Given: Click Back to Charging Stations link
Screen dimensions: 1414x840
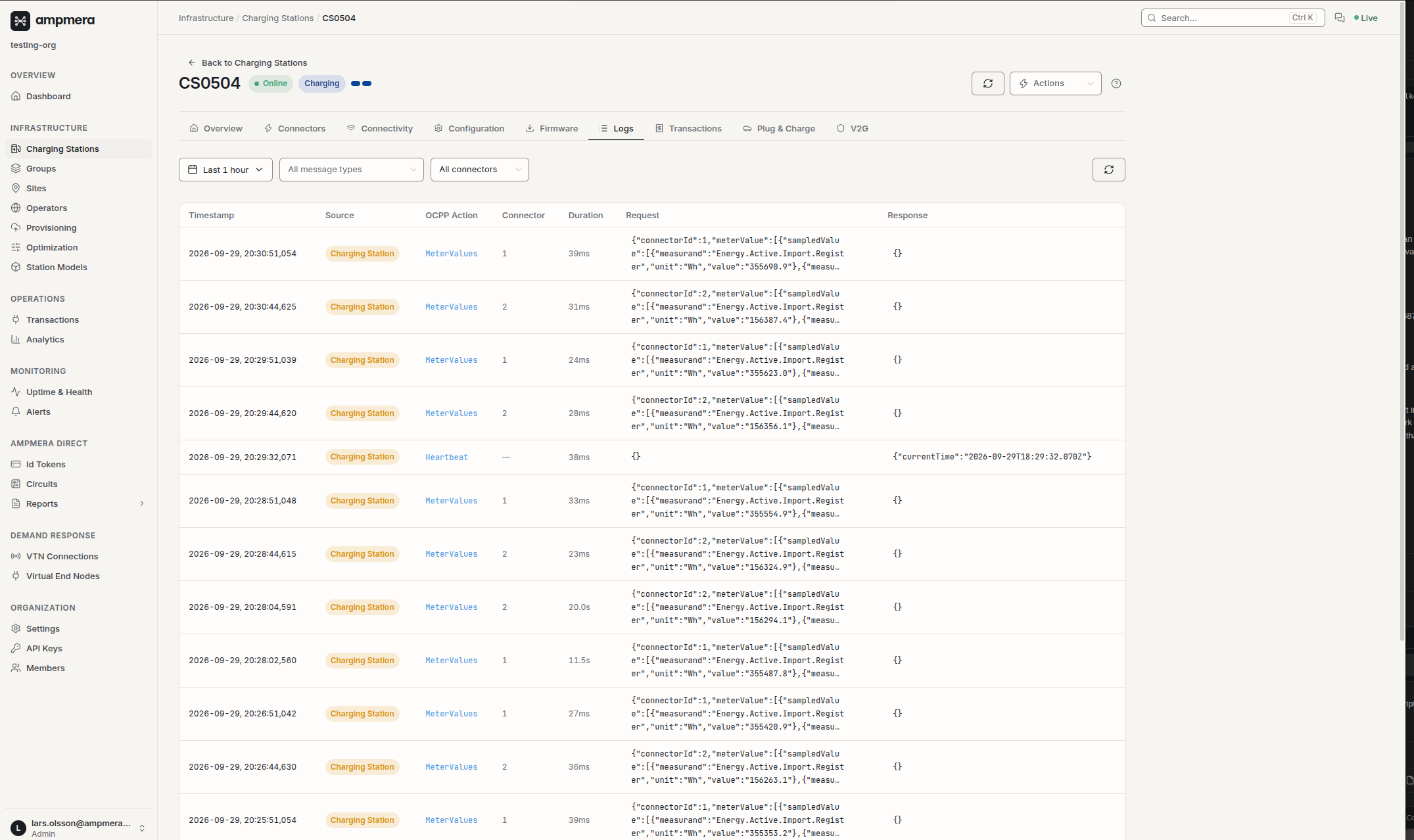Looking at the screenshot, I should pyautogui.click(x=248, y=62).
